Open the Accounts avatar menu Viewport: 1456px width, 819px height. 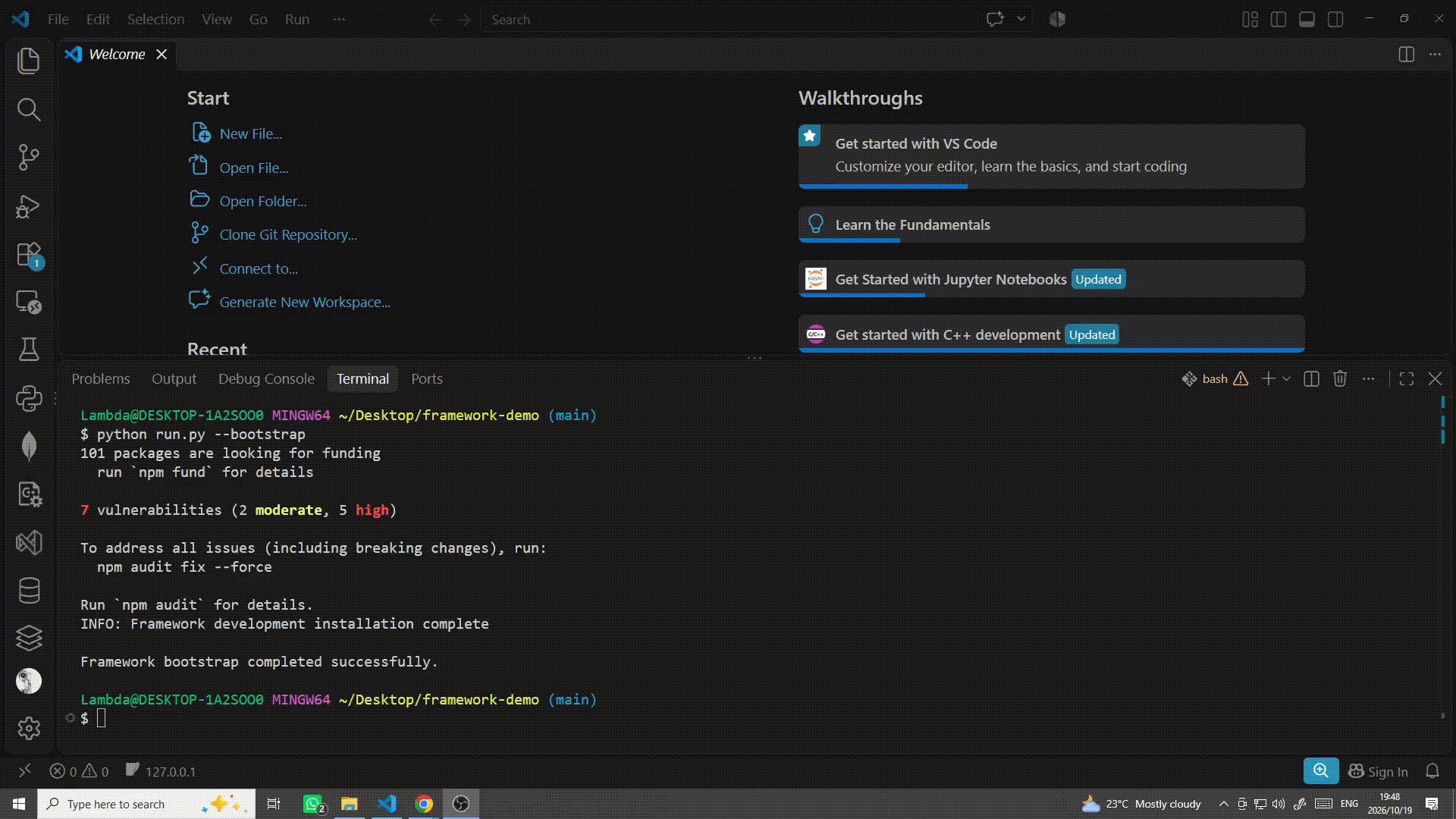29,681
